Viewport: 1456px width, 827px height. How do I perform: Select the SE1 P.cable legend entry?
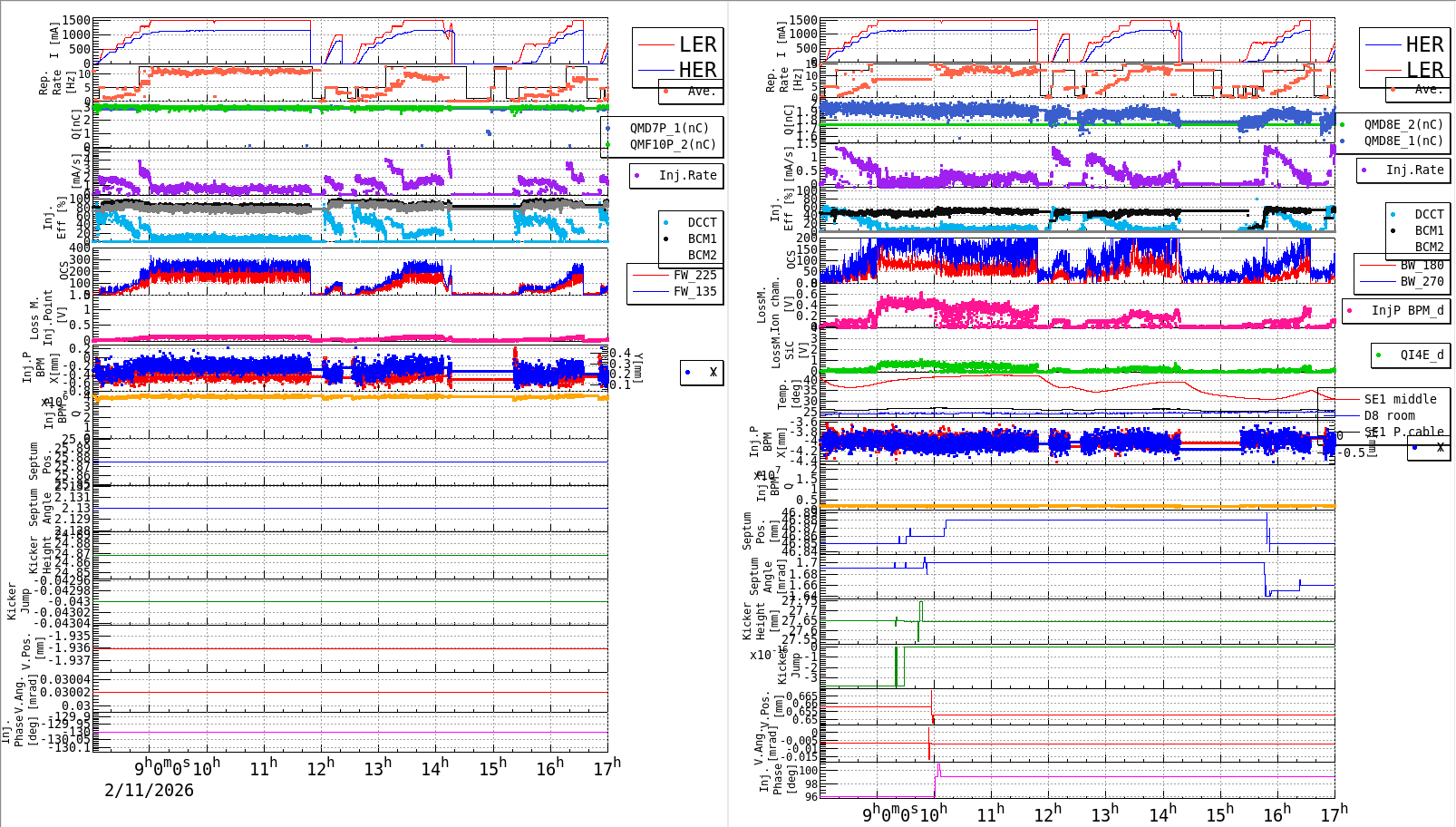point(1403,432)
